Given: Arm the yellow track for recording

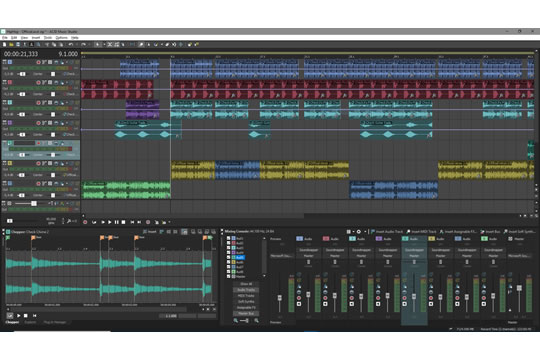Looking at the screenshot, I should 39,163.
